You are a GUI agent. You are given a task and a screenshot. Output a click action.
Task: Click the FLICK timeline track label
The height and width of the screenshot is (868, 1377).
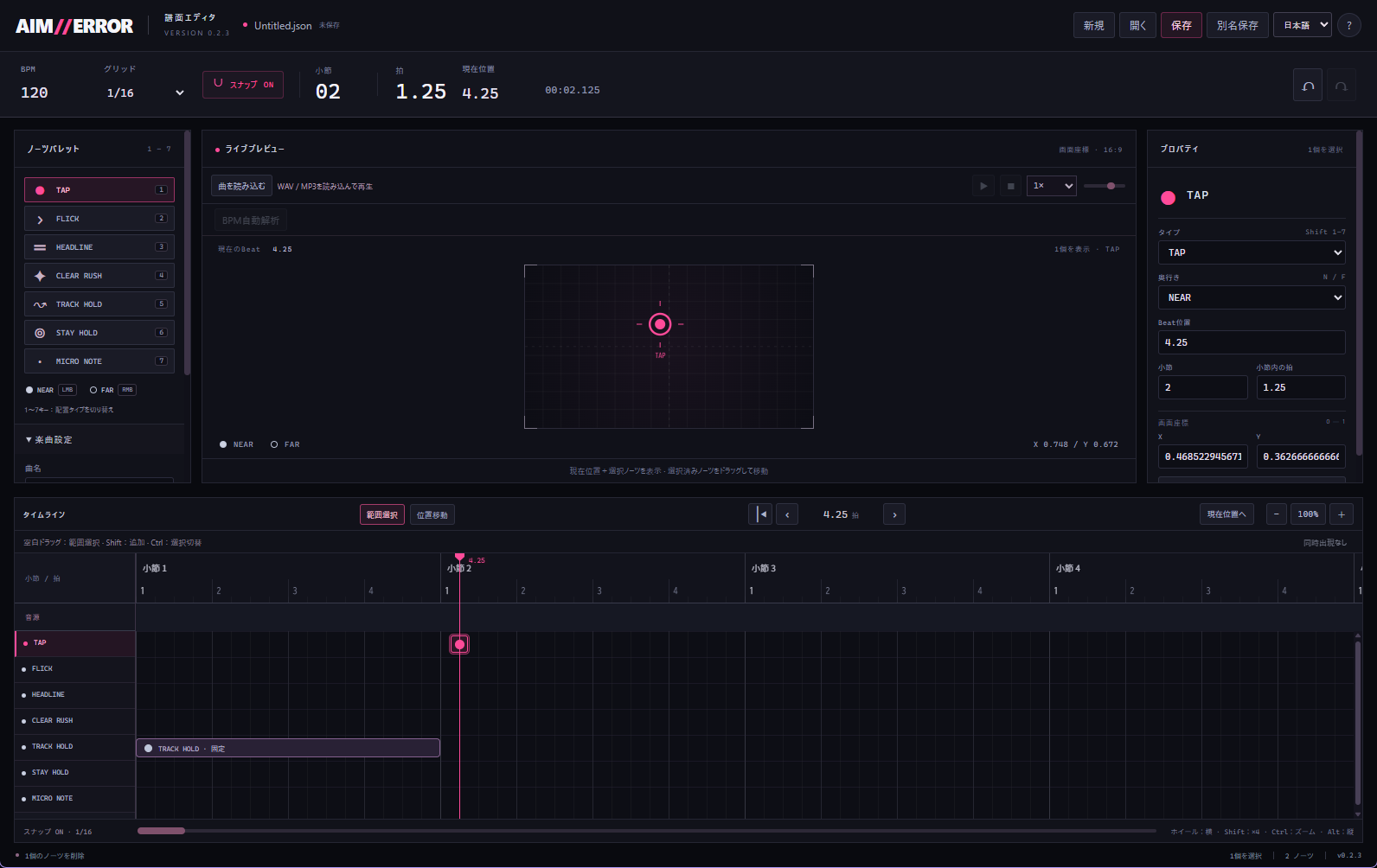tap(75, 669)
